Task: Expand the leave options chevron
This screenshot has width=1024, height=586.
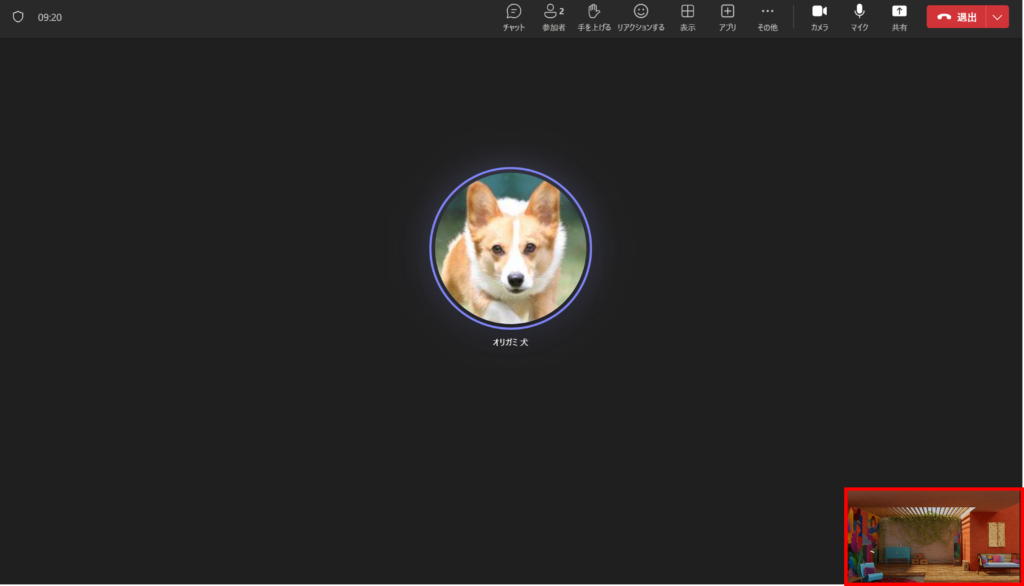Action: 997,17
